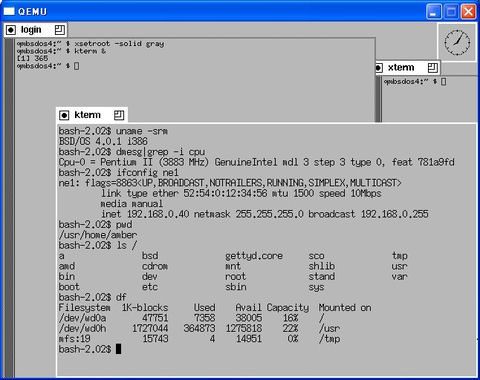Viewport: 480px width, 380px height.
Task: Maximize the QEMU window
Action: pyautogui.click(x=451, y=12)
